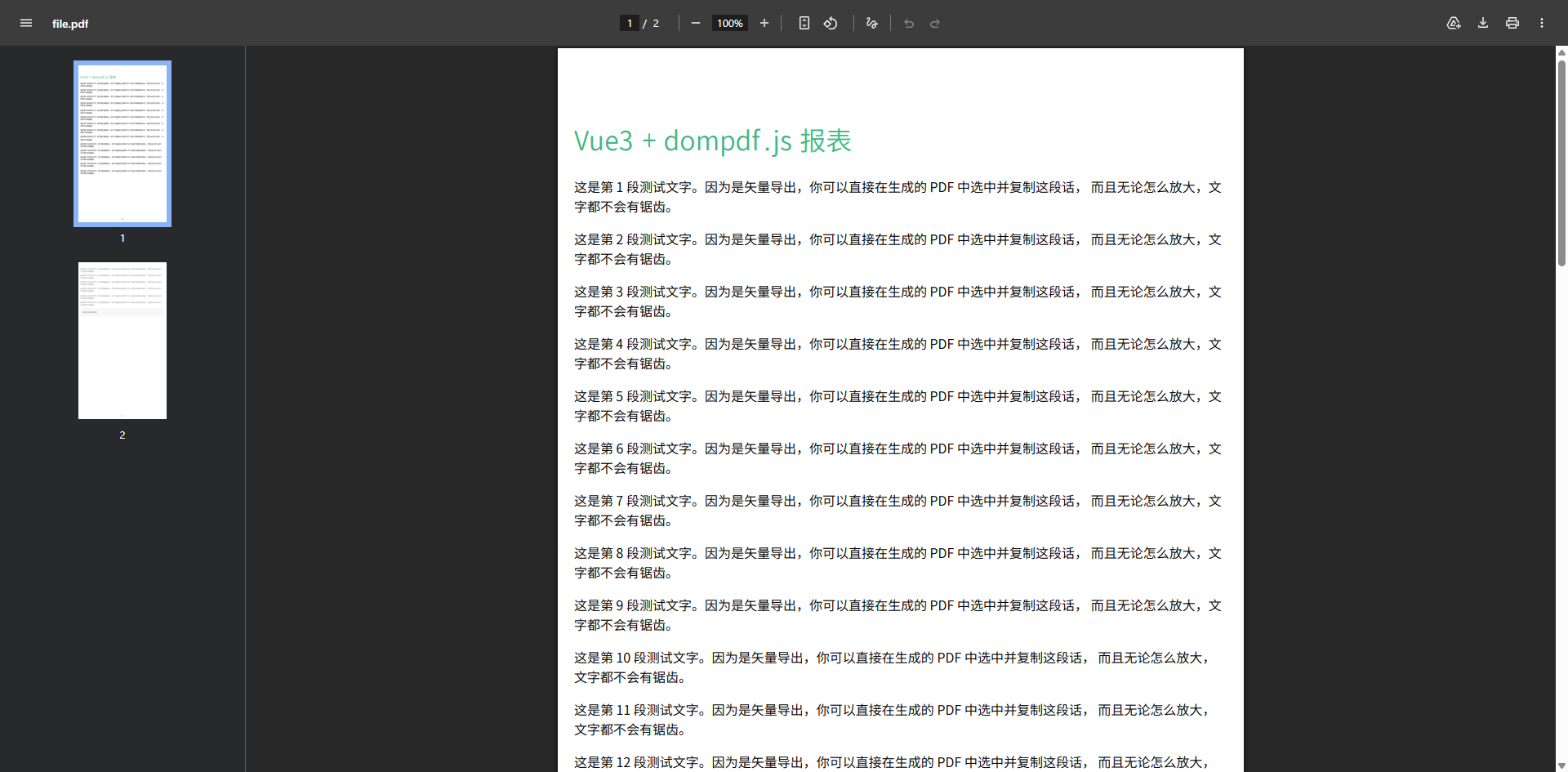Download the PDF file
This screenshot has width=1568, height=772.
pyautogui.click(x=1482, y=23)
